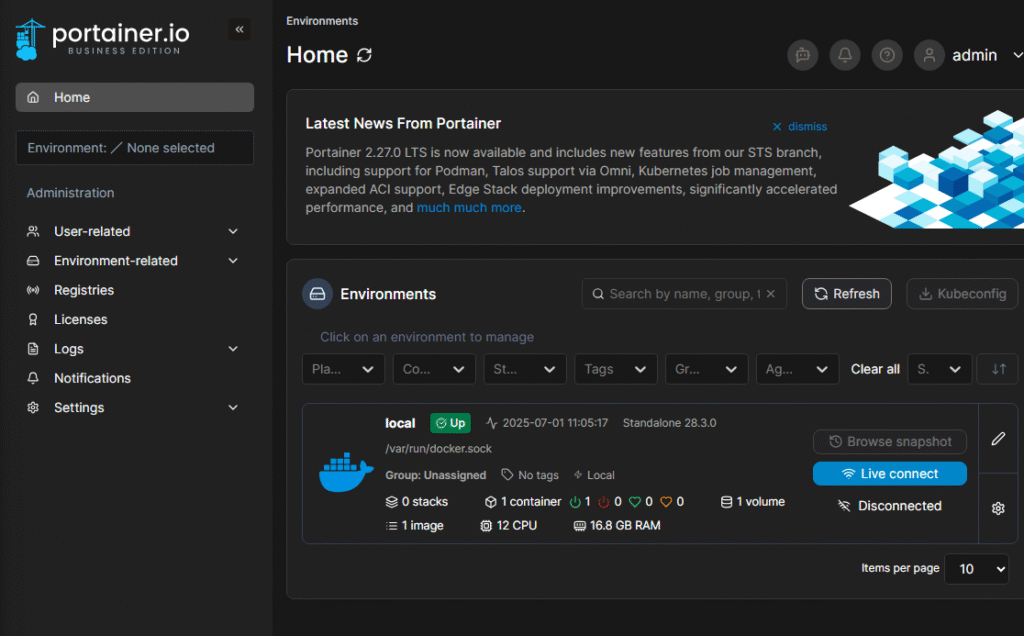Image resolution: width=1024 pixels, height=636 pixels.
Task: Click the Docker whale icon of local
Action: [x=346, y=472]
